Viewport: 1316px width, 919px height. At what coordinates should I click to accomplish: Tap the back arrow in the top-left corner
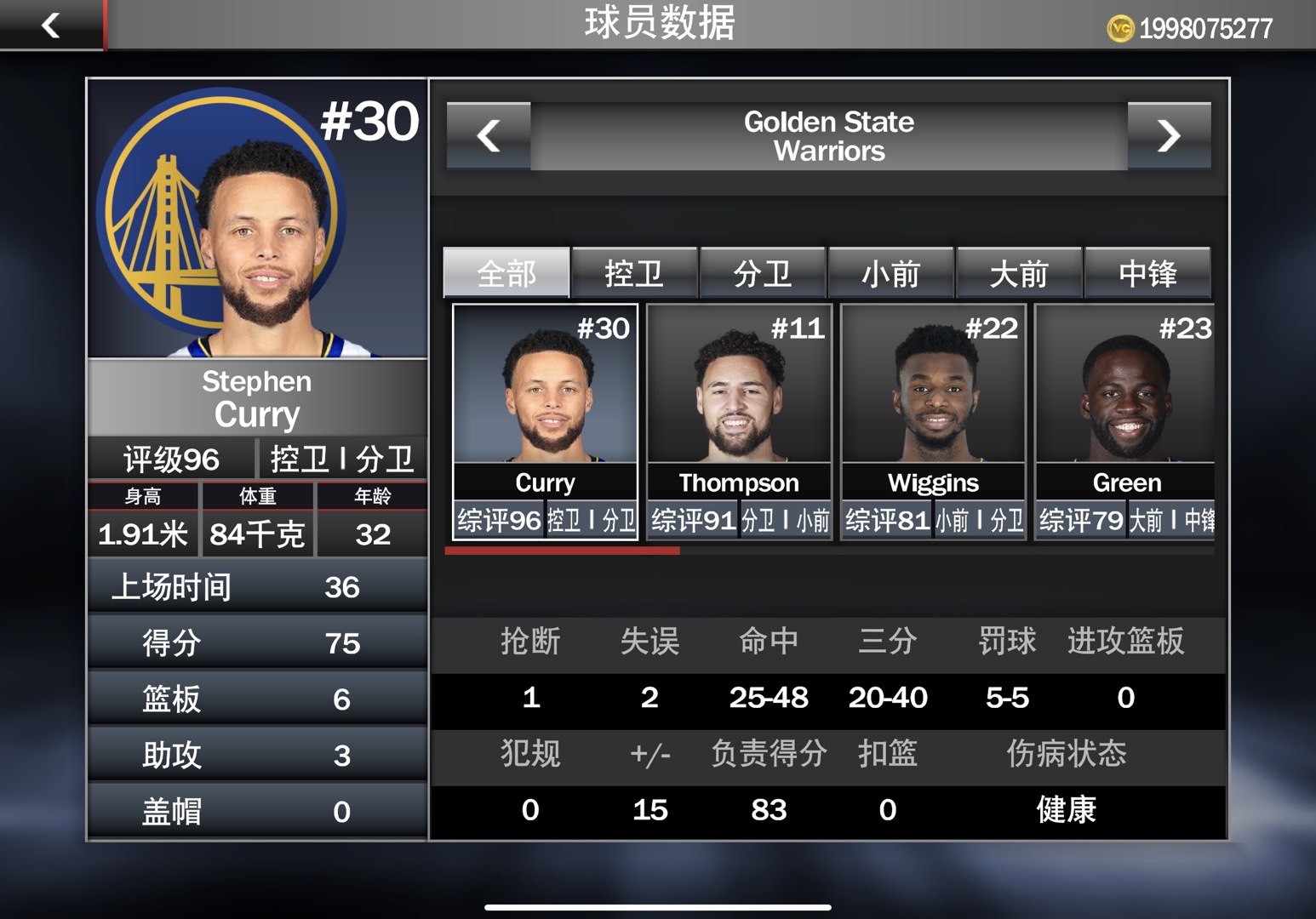click(x=51, y=25)
